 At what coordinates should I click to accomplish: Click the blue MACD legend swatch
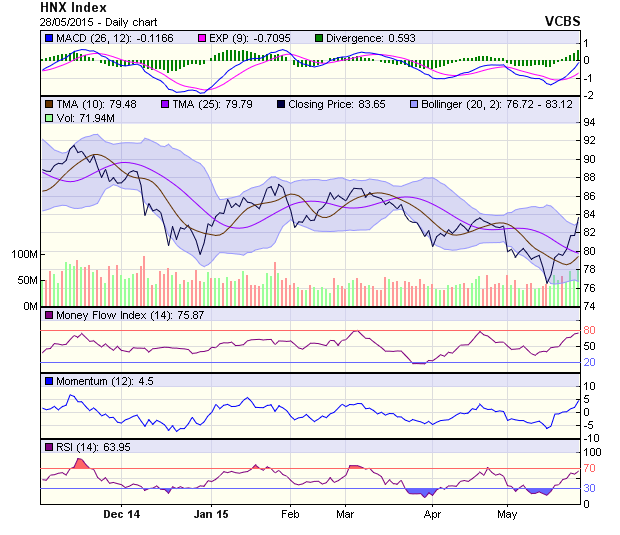49,38
